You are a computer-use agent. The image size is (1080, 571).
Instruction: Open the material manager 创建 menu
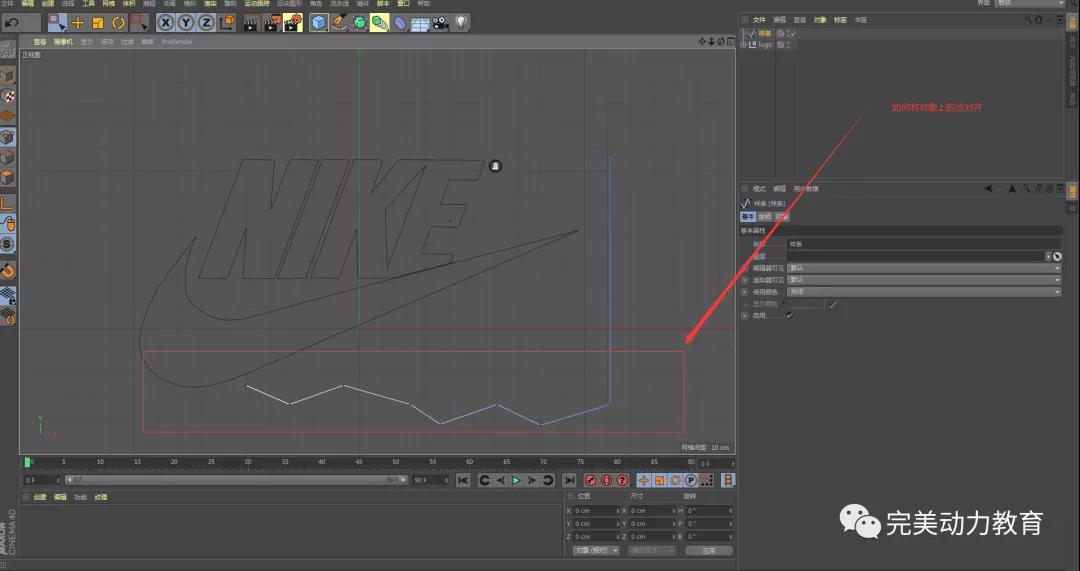pos(40,497)
